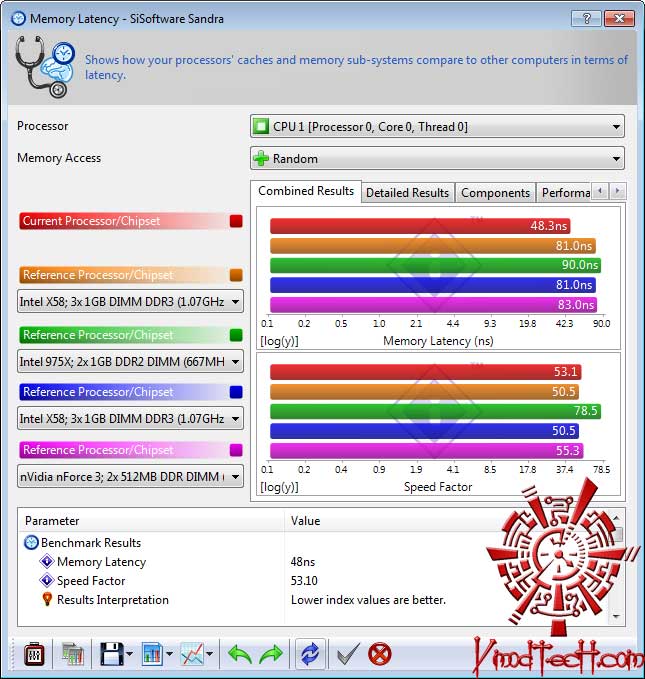The width and height of the screenshot is (645, 679).
Task: Click the magenta 55.3 speed factor bar
Action: click(427, 451)
